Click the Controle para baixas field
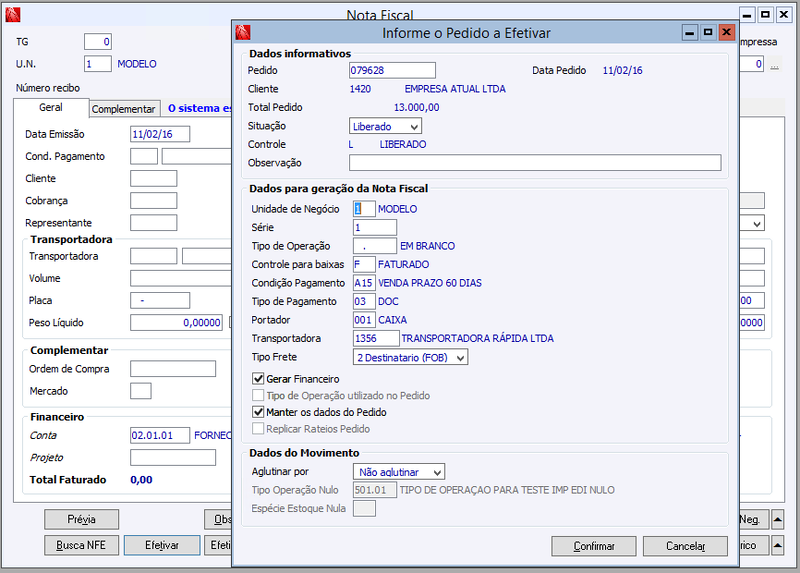Viewport: 800px width, 573px height. coord(364,264)
